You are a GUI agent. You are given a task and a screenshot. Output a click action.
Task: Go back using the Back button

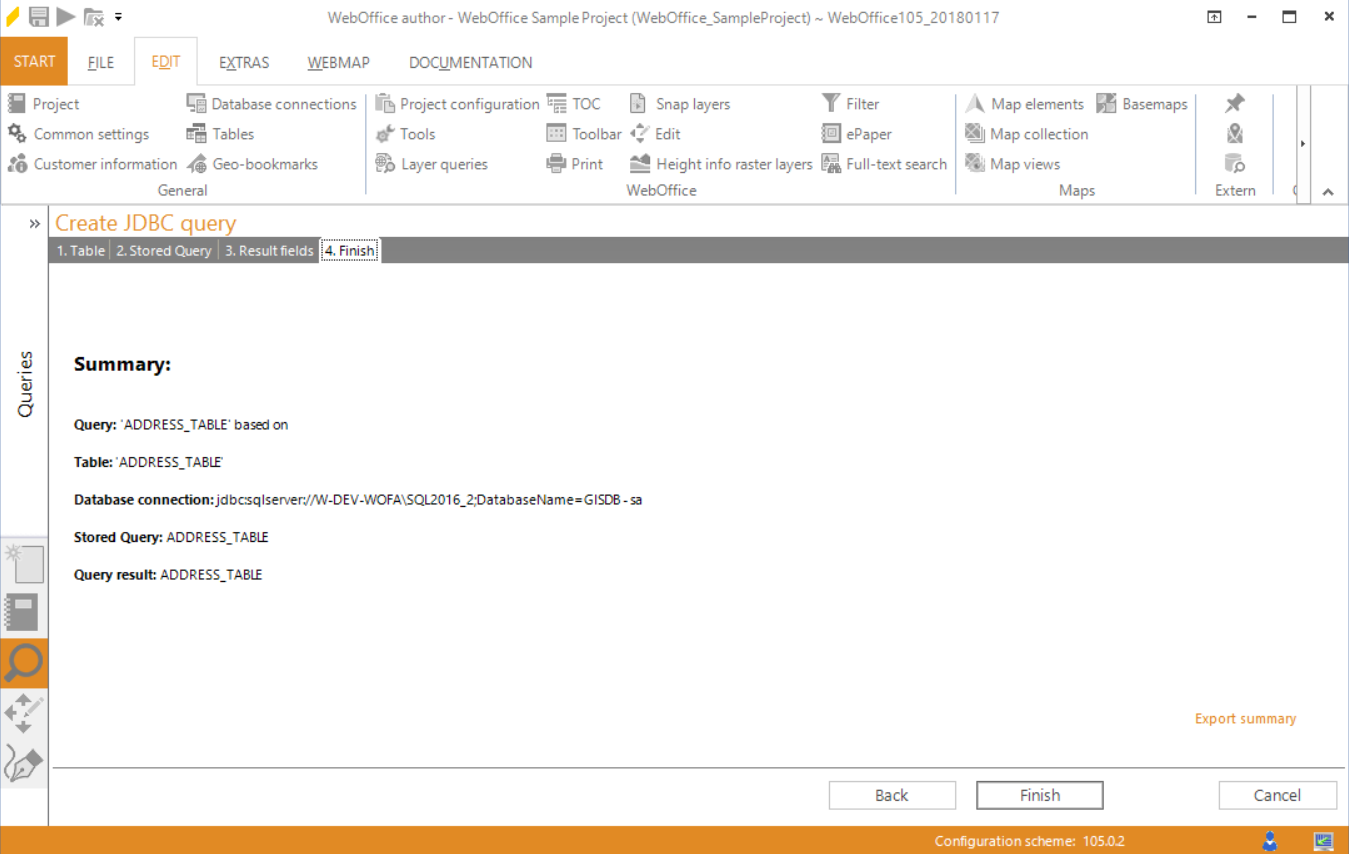(x=891, y=795)
